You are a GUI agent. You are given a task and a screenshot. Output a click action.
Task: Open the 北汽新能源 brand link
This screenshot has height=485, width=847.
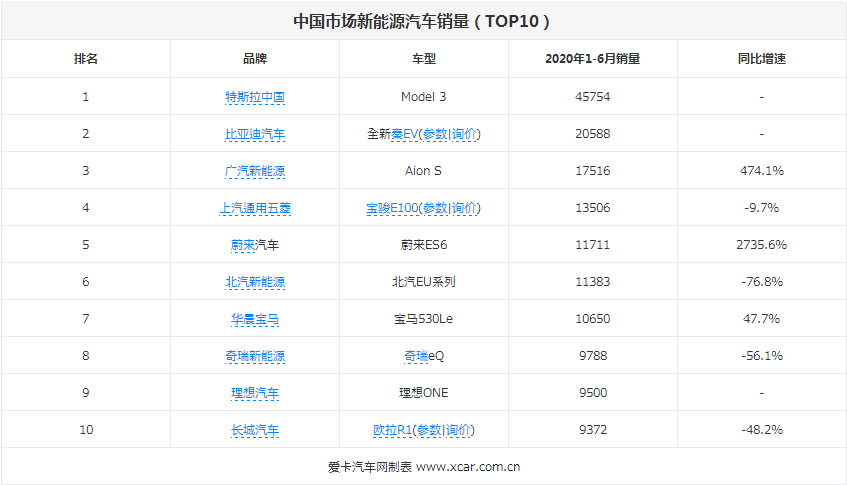click(255, 282)
